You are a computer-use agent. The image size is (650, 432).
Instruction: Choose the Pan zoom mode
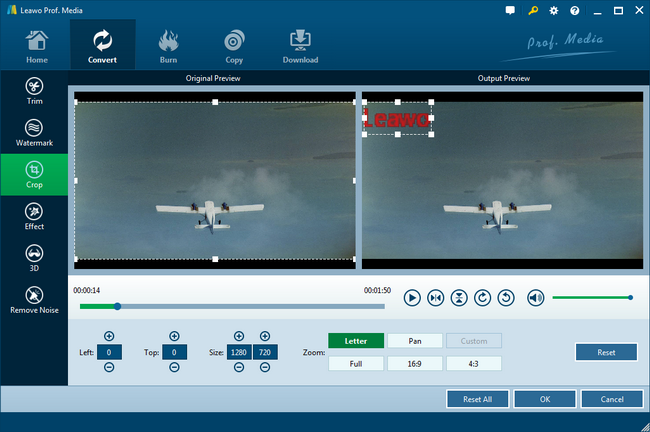tap(415, 341)
